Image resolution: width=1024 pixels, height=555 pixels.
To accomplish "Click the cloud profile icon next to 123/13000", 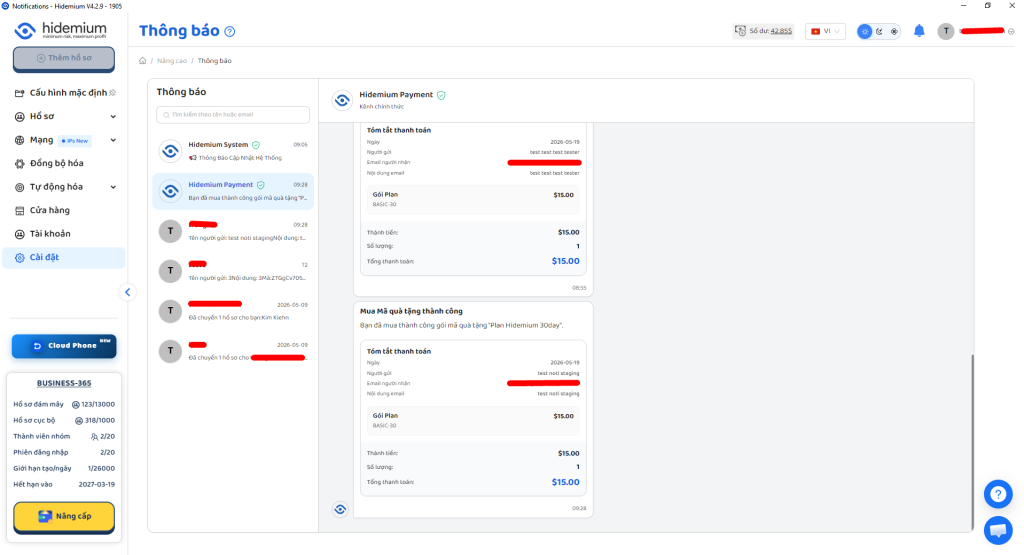I will [x=76, y=405].
